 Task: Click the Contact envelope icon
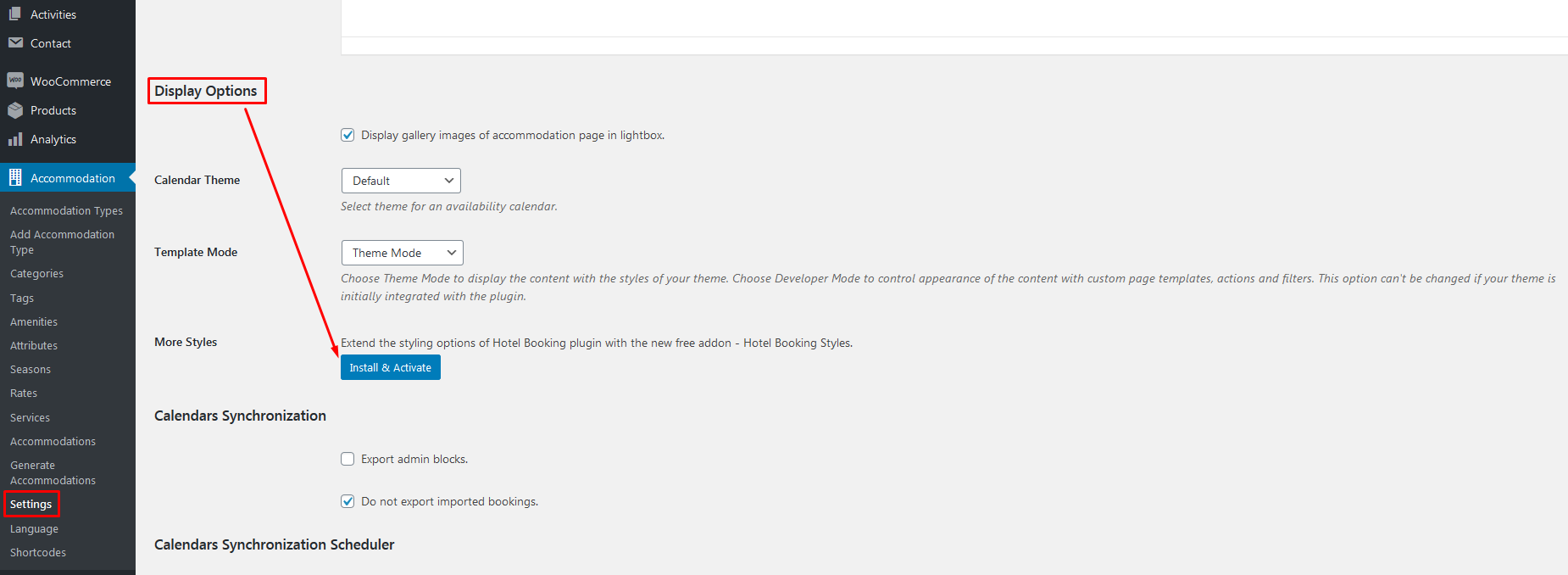15,42
